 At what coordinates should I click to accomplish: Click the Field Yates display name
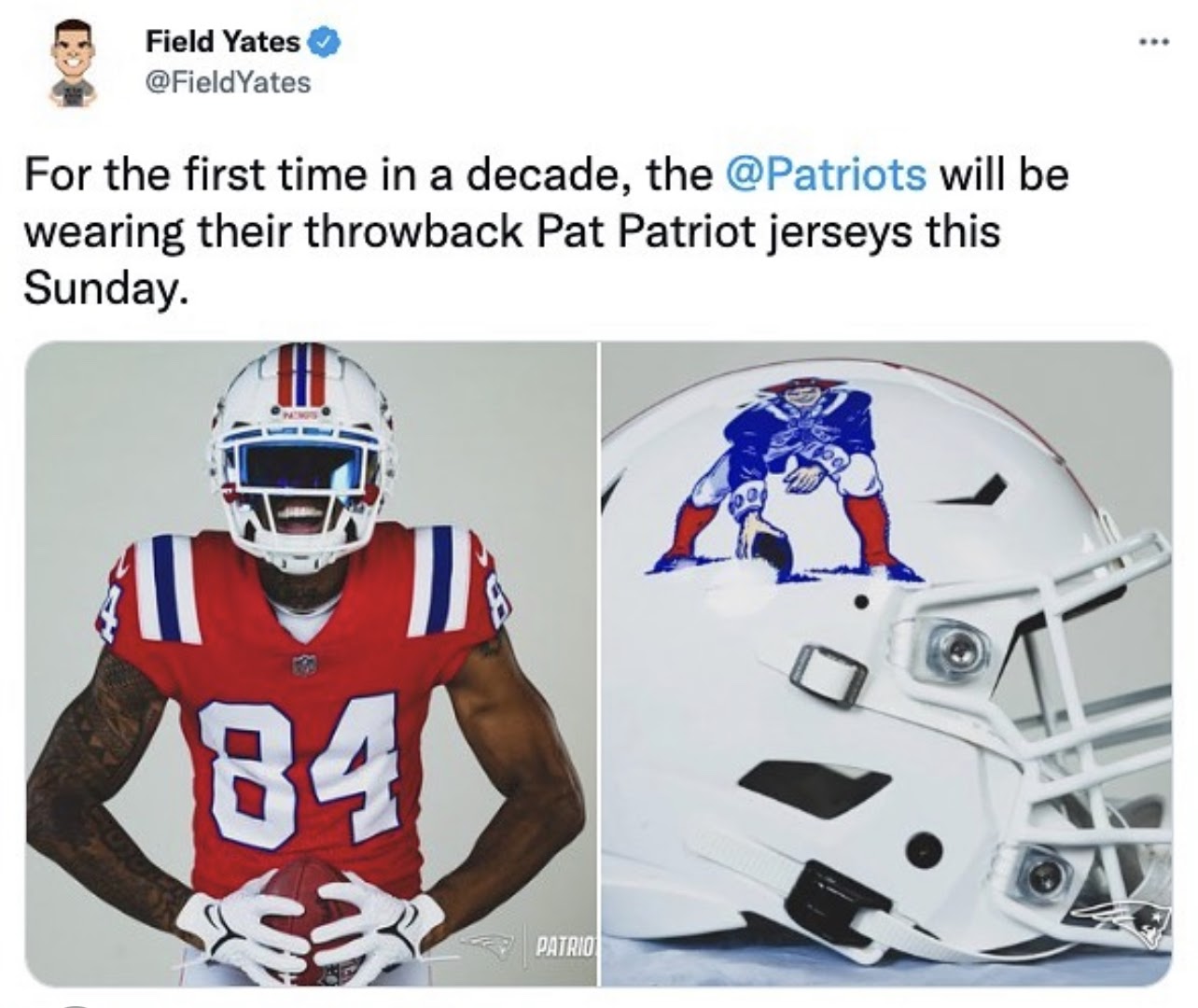223,42
